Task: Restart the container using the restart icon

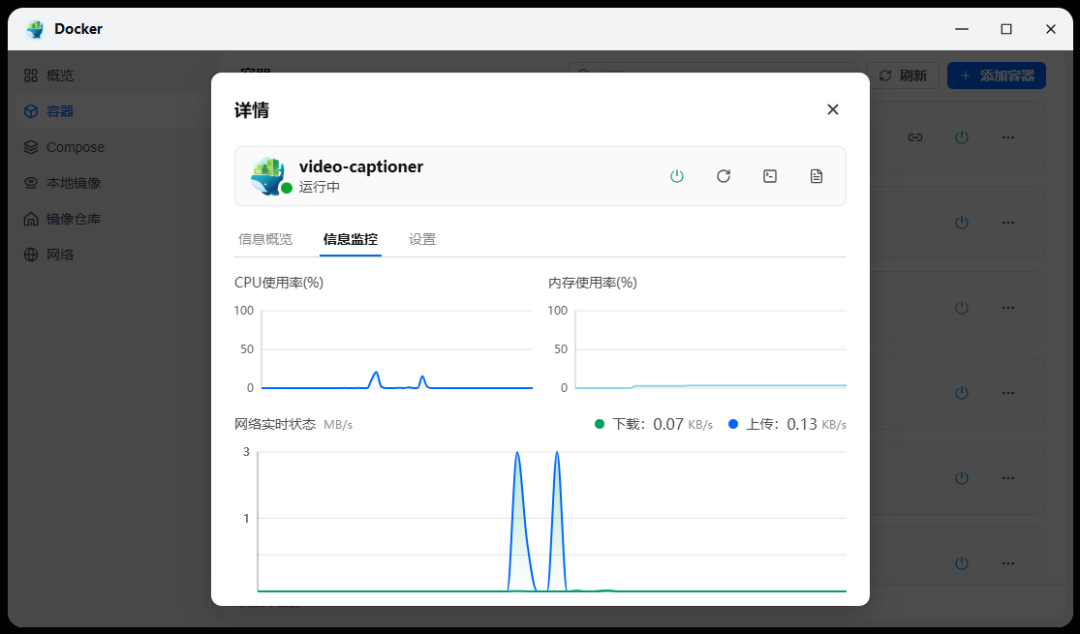Action: [723, 176]
